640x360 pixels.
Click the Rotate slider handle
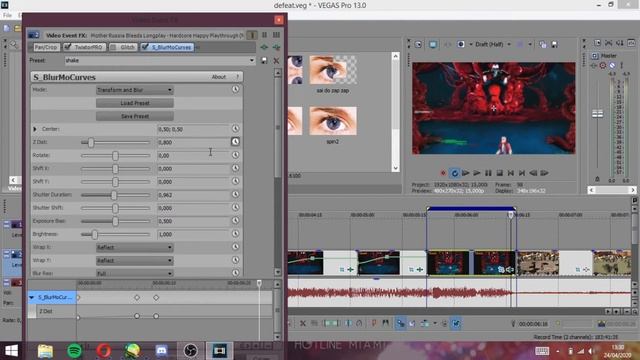click(115, 156)
